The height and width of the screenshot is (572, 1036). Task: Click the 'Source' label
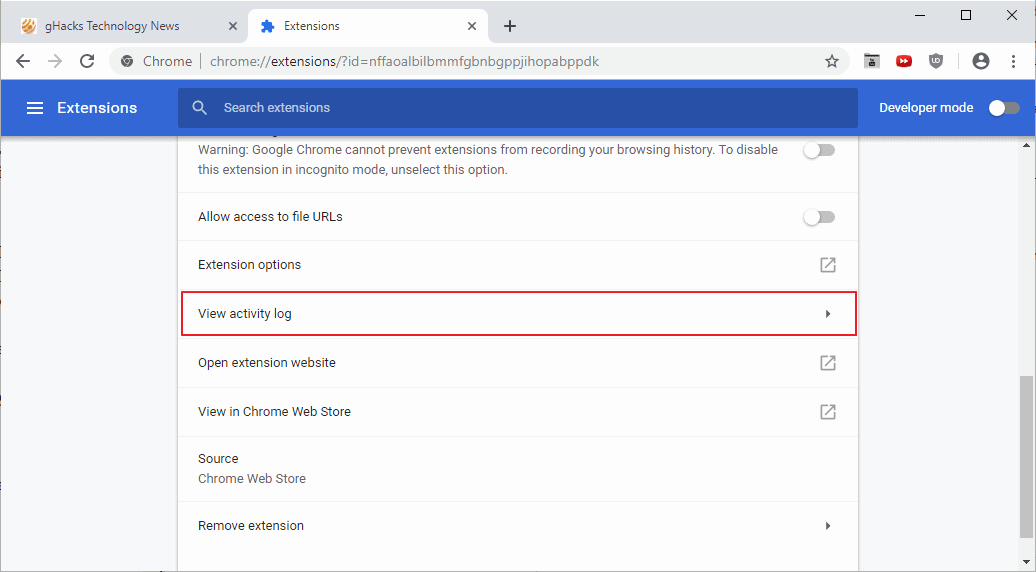(x=218, y=458)
